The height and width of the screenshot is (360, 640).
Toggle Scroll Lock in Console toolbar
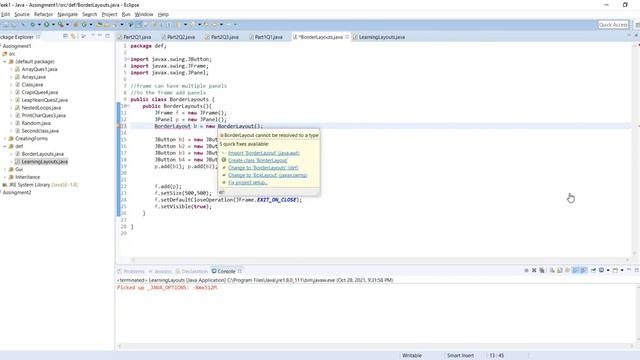point(560,271)
